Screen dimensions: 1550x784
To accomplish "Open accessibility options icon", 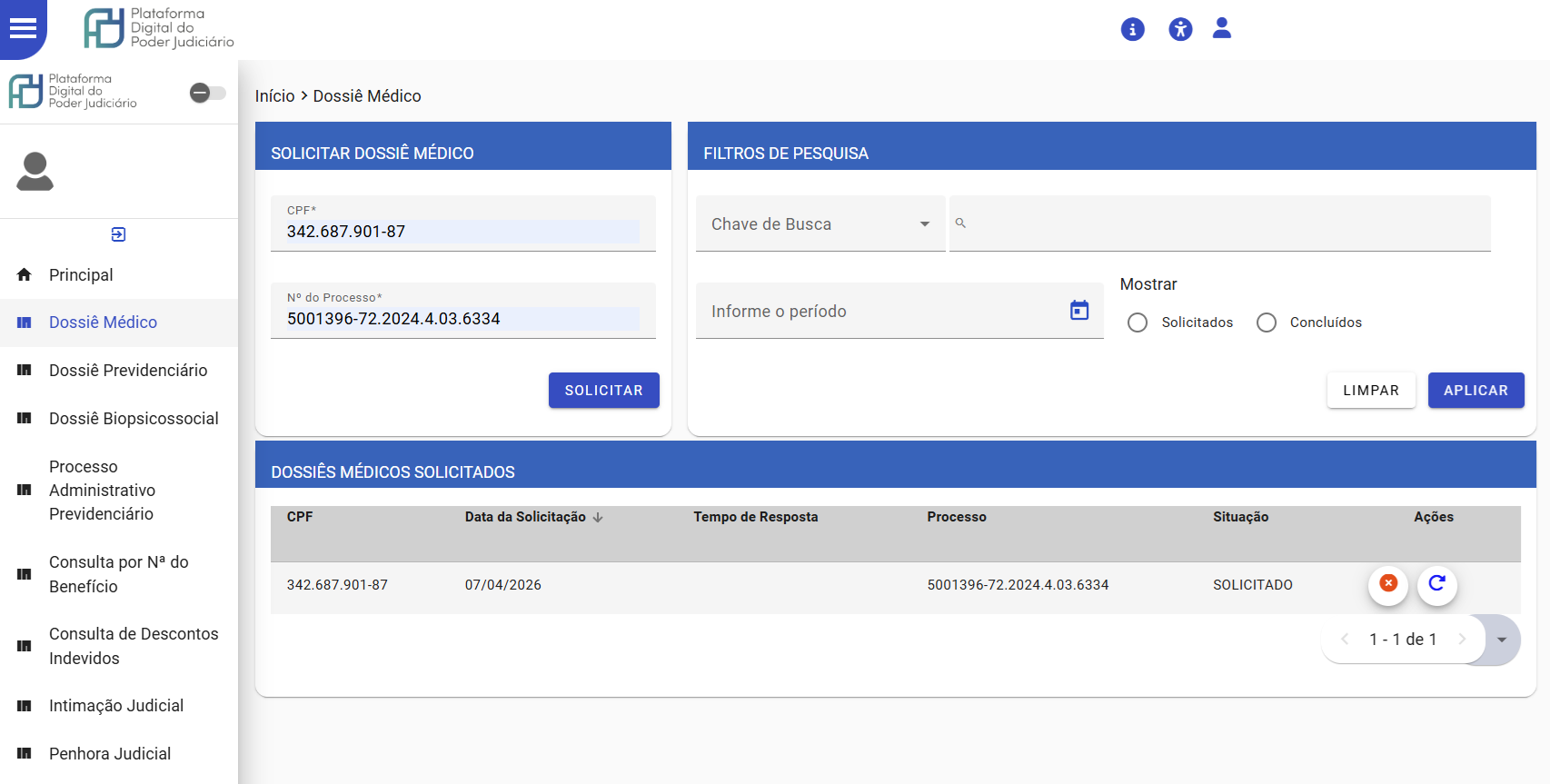I will pos(1180,29).
